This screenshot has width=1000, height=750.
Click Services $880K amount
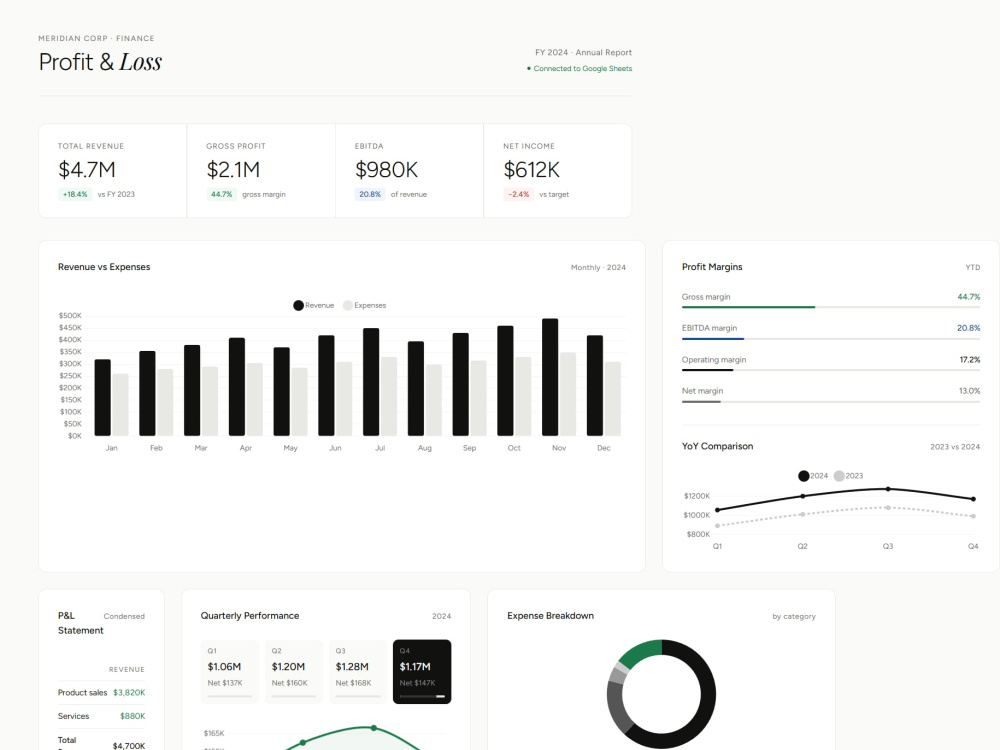(133, 716)
